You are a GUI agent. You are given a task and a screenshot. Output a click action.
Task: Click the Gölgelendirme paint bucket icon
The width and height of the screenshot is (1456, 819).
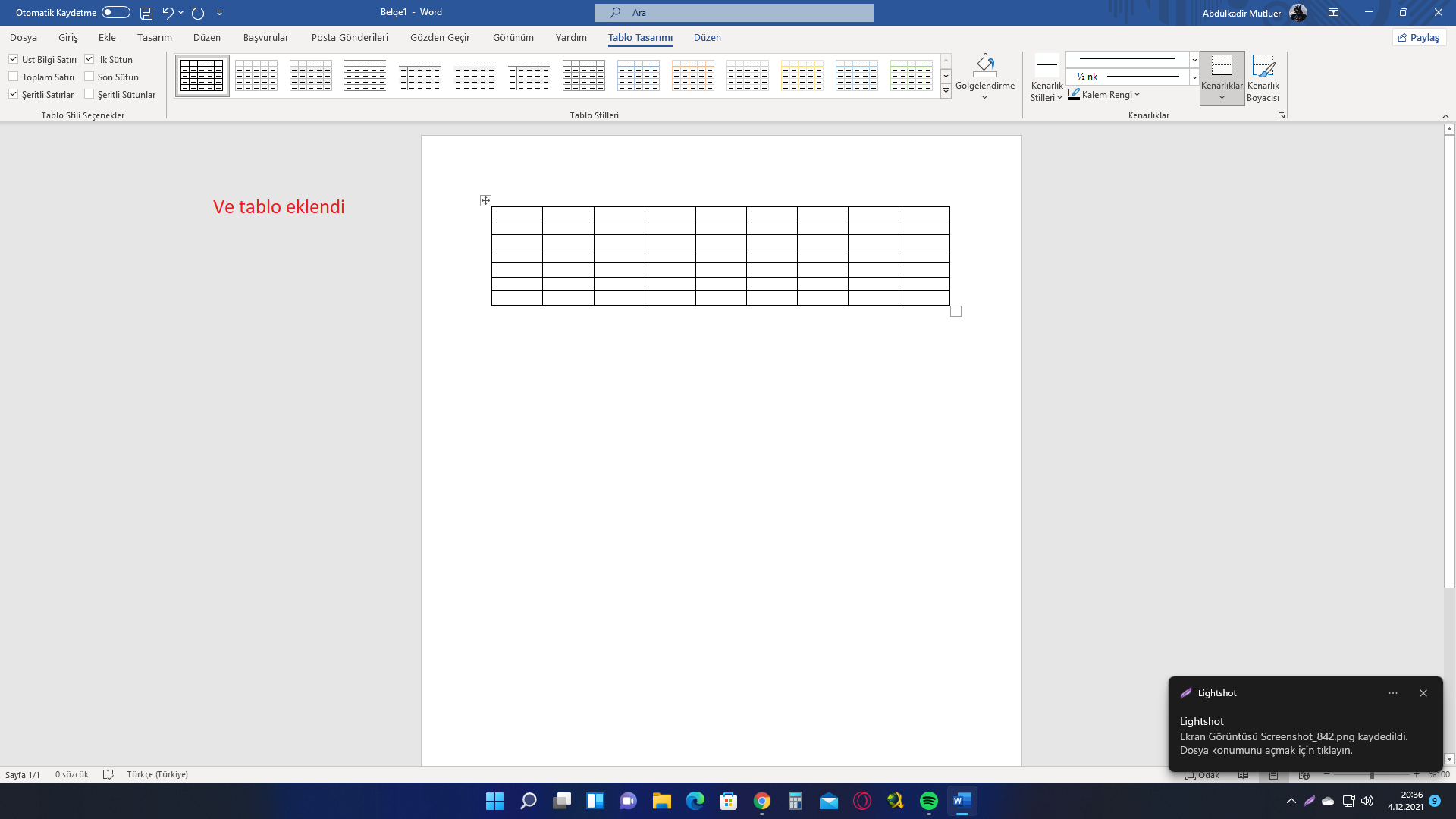click(984, 65)
